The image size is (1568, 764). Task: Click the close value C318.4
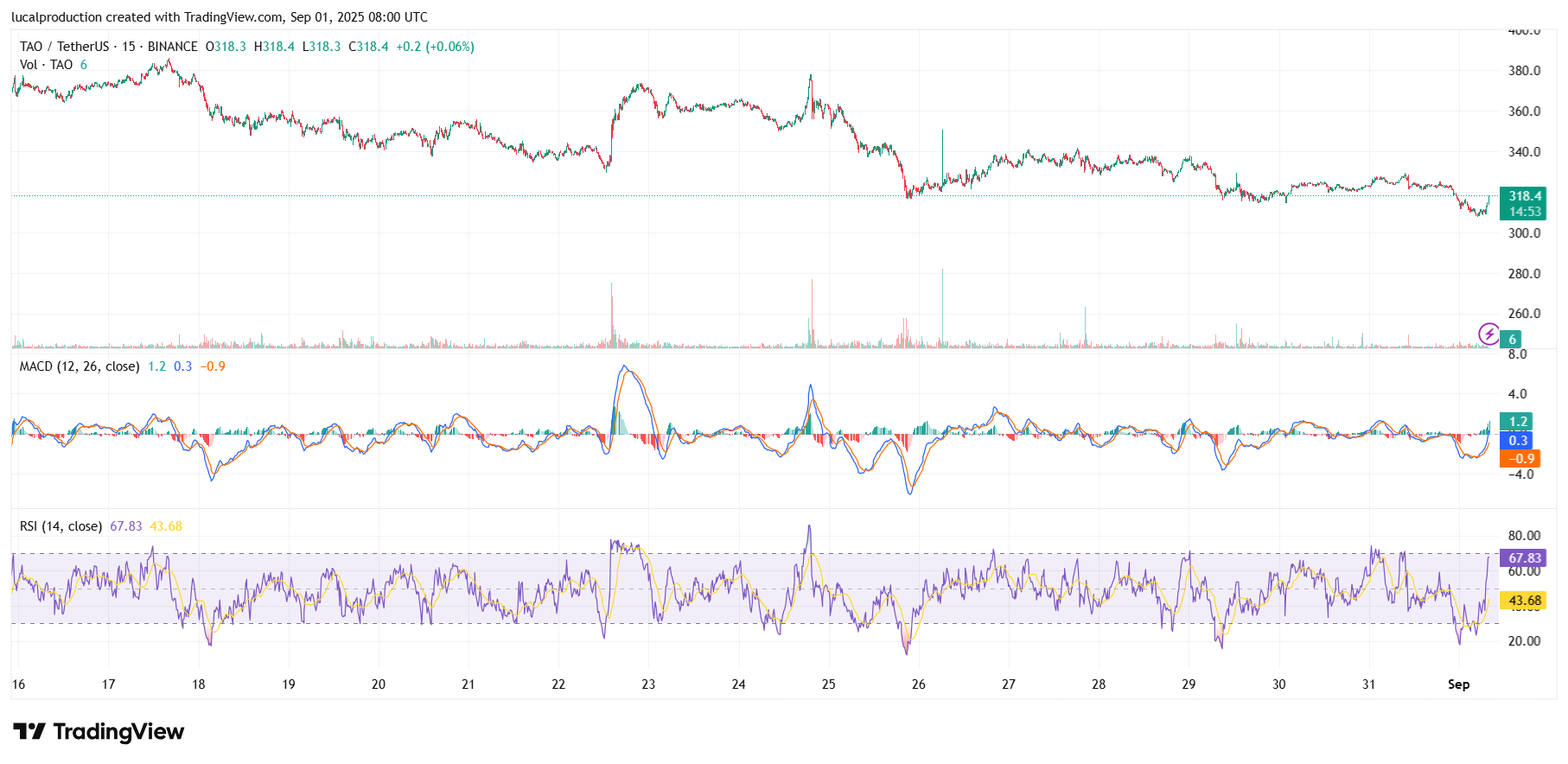pyautogui.click(x=368, y=47)
